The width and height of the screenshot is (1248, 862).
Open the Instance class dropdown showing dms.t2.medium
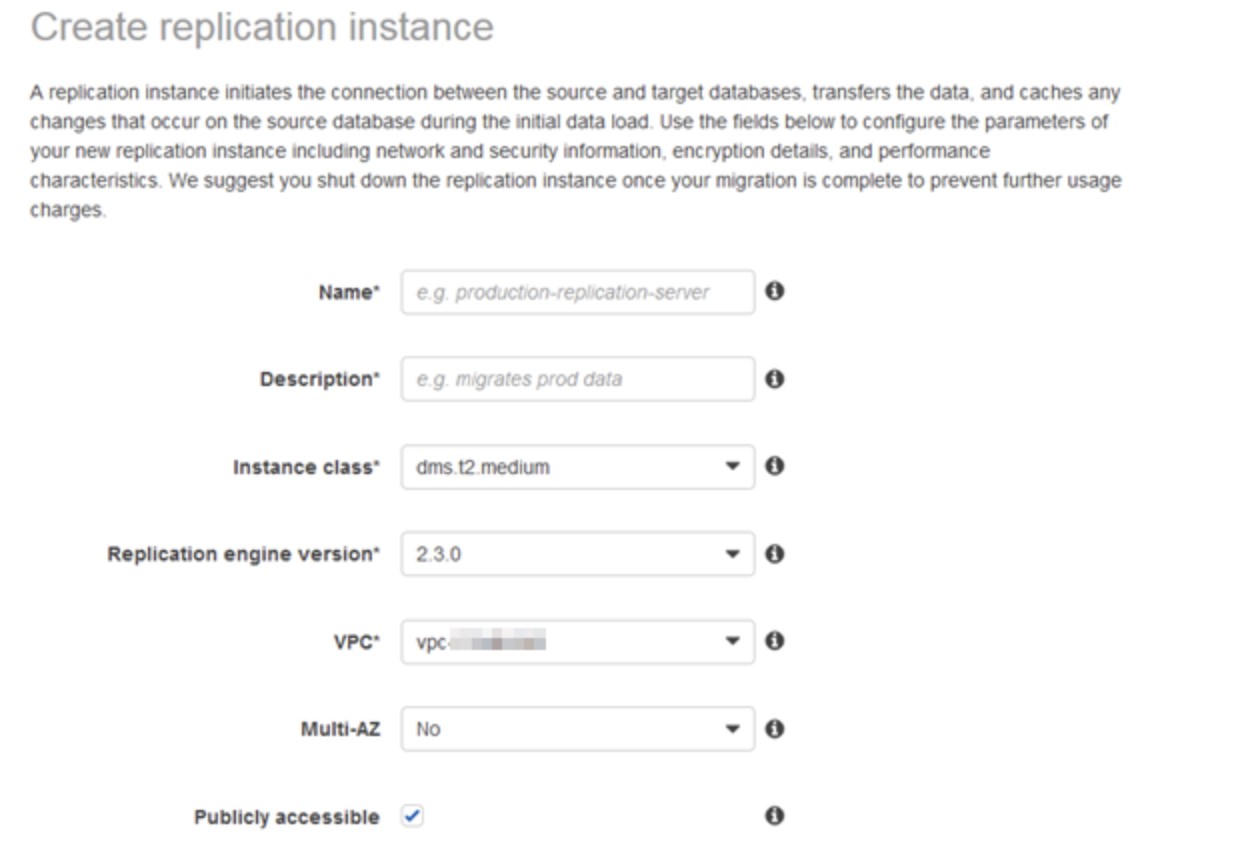coord(577,467)
